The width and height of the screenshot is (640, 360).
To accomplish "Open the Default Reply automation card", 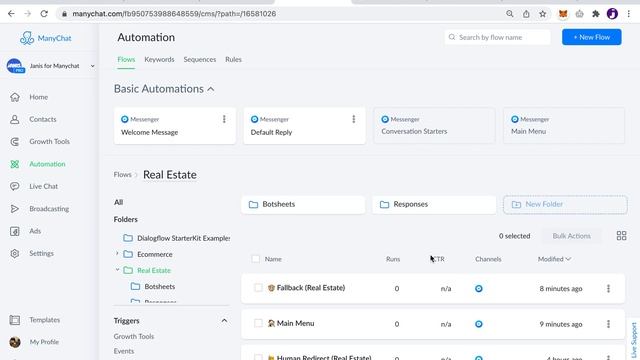I will 304,125.
